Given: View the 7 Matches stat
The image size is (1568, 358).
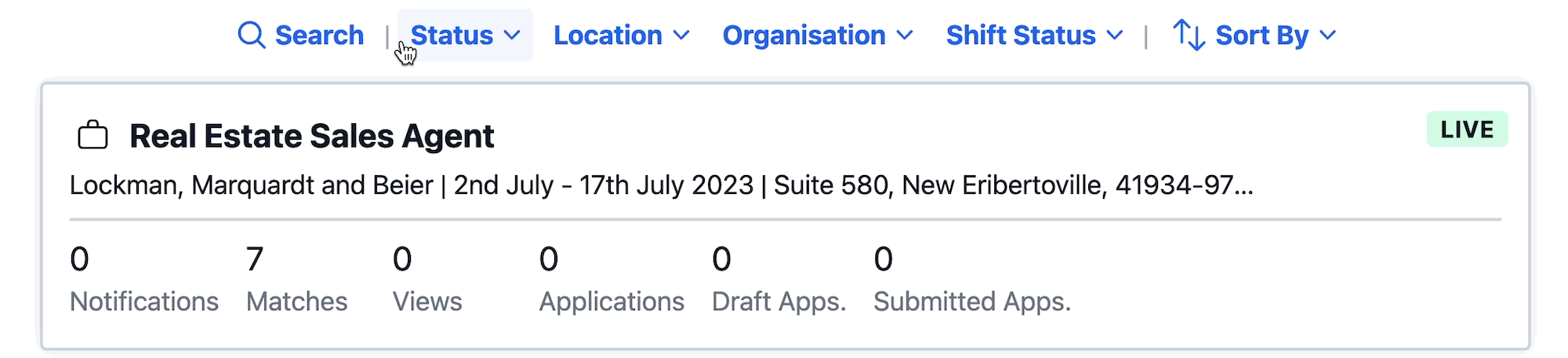Looking at the screenshot, I should point(296,279).
